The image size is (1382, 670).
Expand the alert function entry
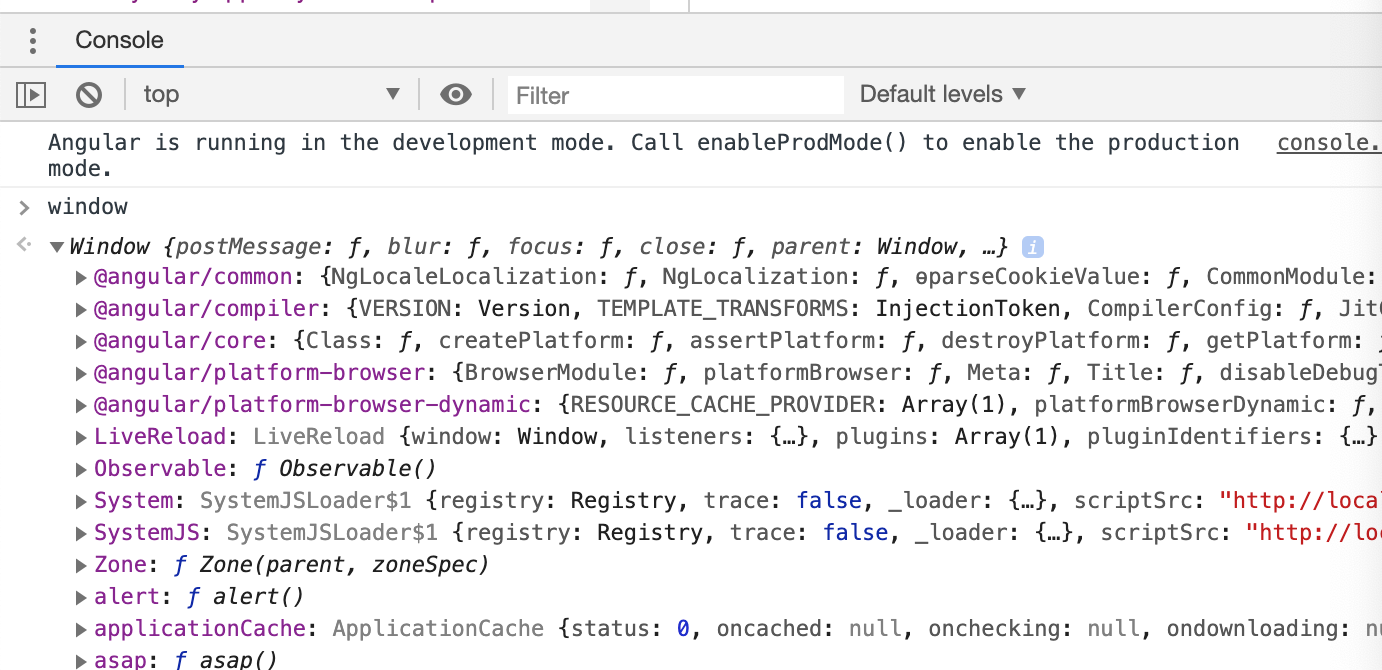pyautogui.click(x=82, y=597)
